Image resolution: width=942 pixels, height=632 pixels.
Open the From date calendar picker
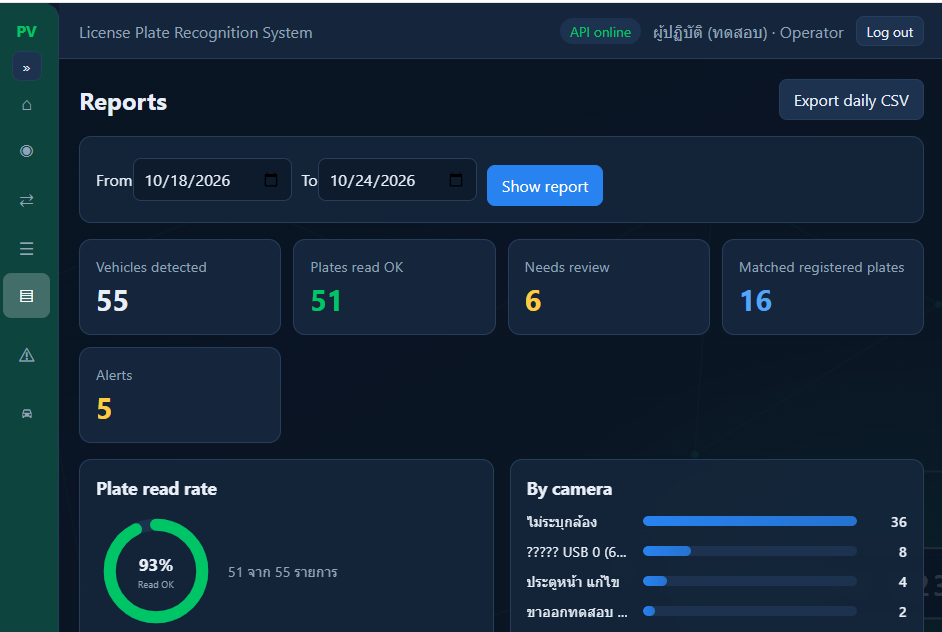click(x=271, y=180)
